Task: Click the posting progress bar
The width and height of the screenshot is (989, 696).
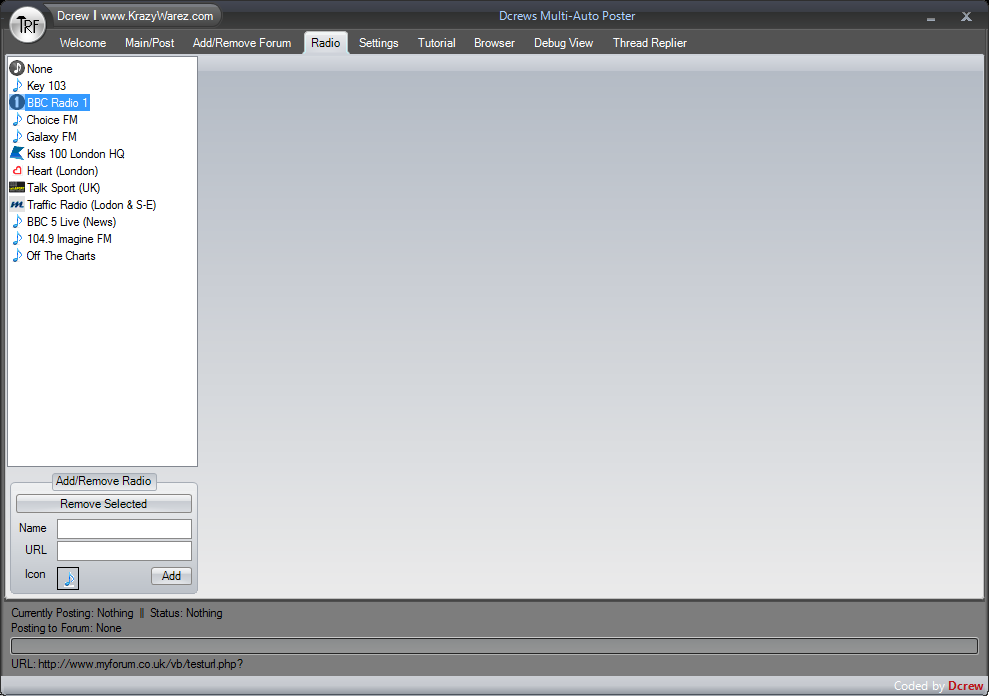Action: tap(494, 646)
